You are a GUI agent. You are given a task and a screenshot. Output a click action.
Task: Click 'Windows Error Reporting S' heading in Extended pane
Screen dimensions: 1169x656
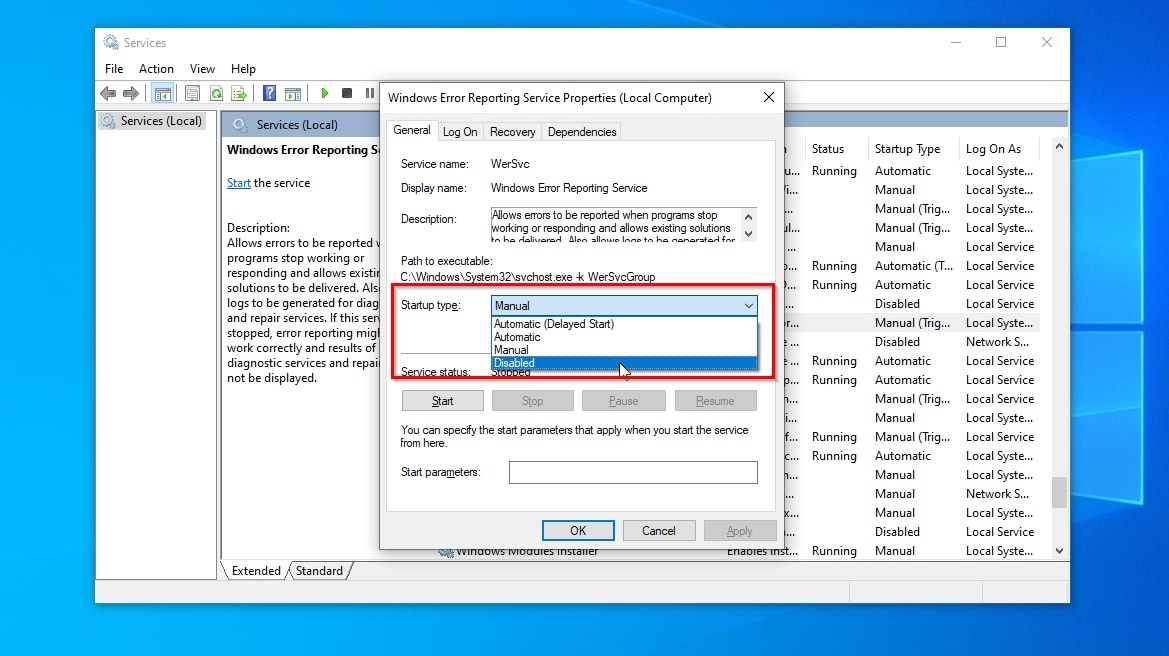coord(303,150)
